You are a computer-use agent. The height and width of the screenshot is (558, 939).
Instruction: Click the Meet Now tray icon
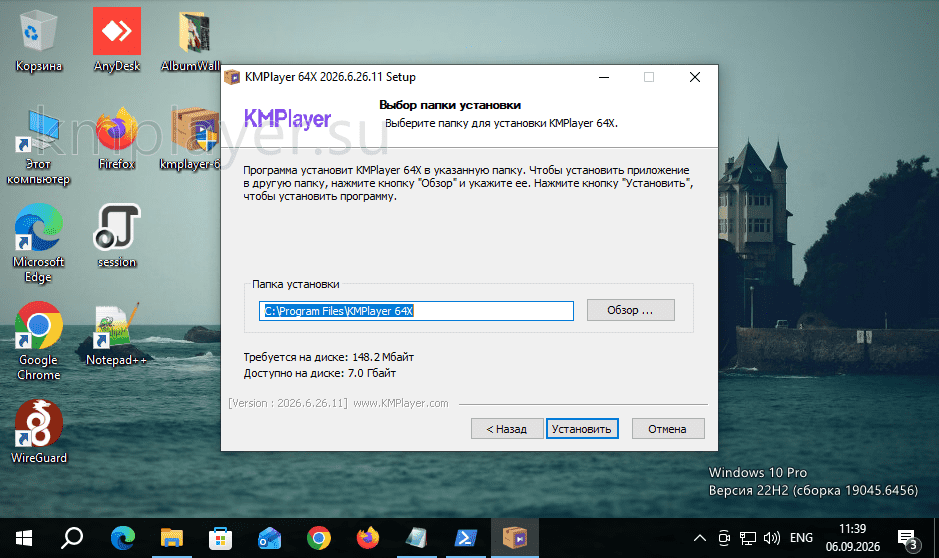(724, 538)
